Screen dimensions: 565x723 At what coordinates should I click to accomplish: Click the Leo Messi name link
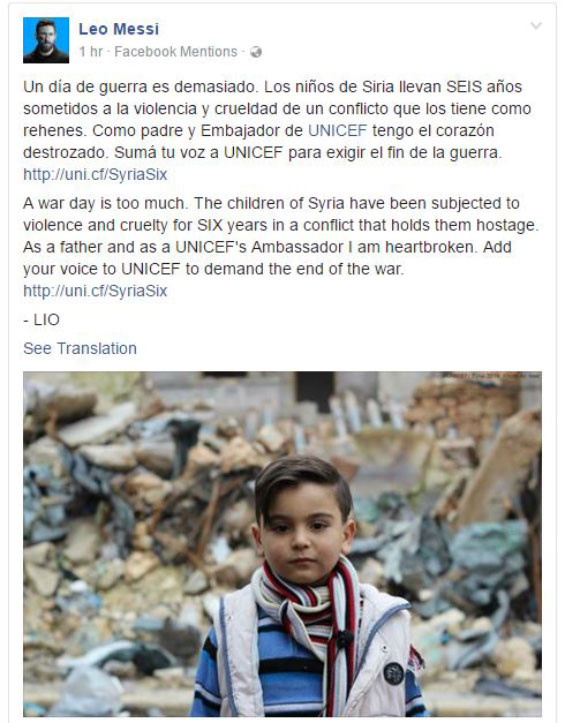coord(119,29)
